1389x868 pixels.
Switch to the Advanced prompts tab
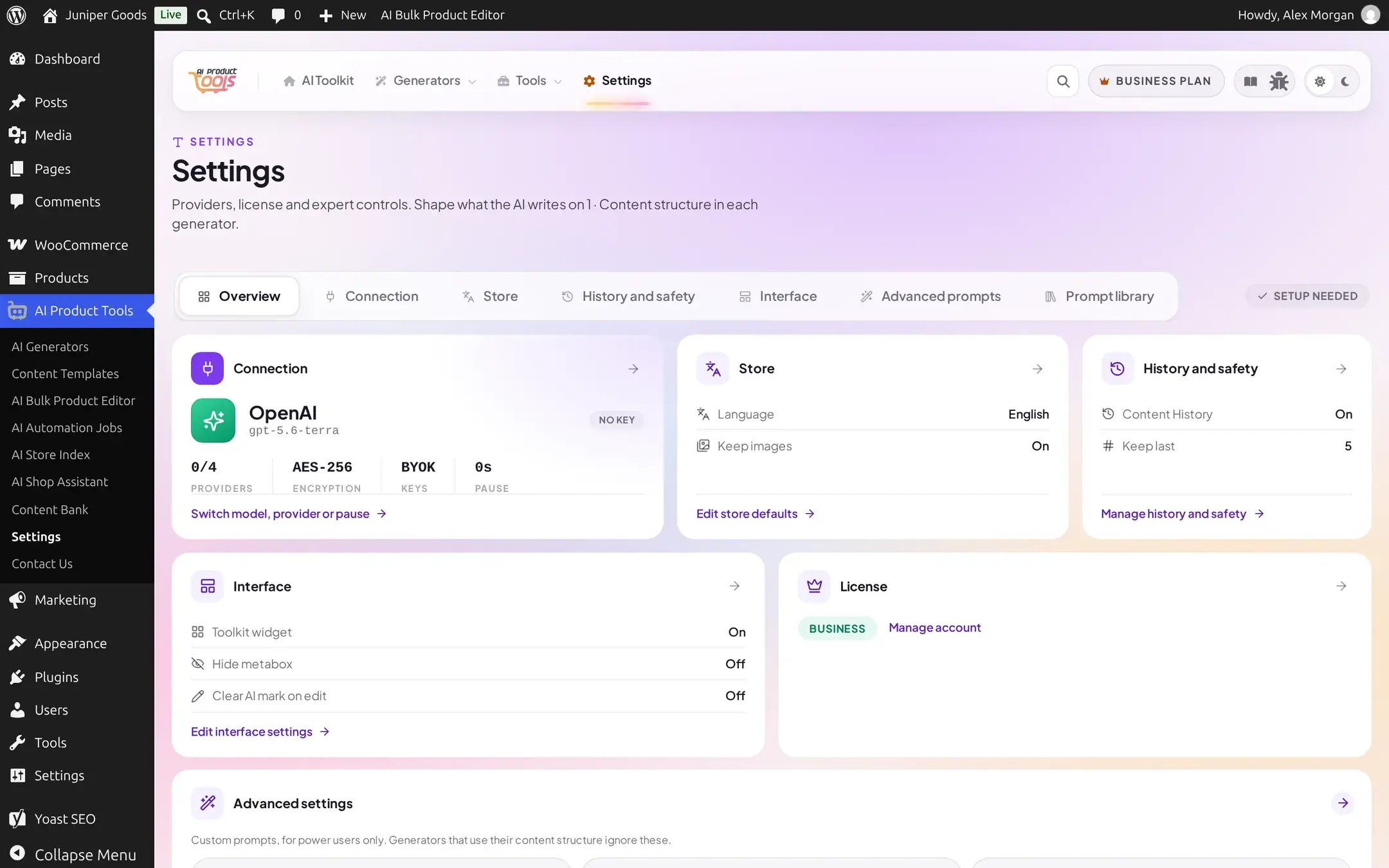[931, 296]
